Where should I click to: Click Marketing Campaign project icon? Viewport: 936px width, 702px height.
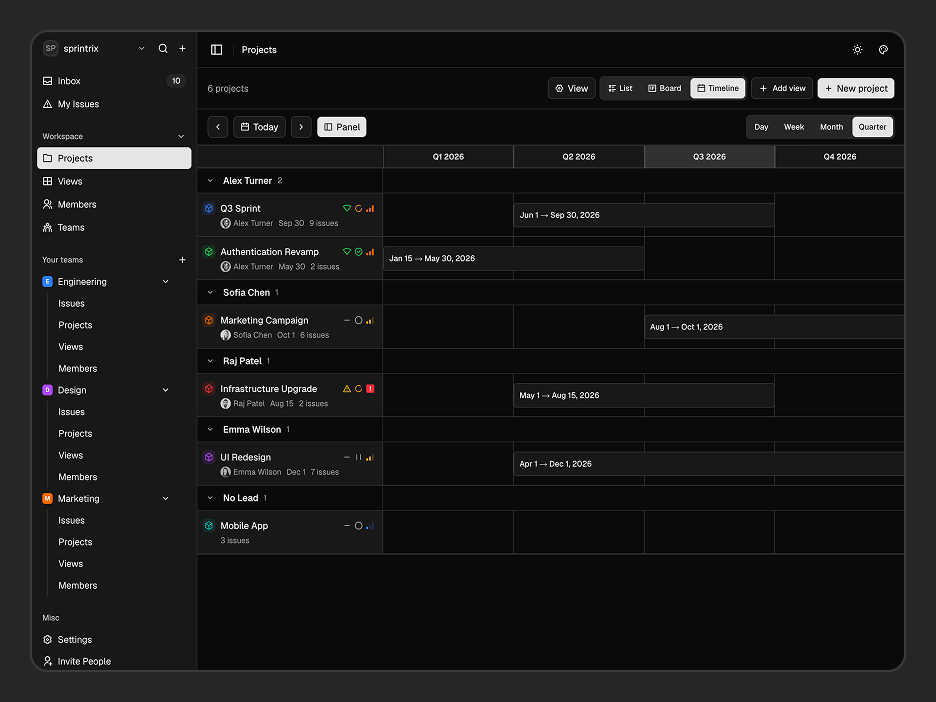(209, 320)
